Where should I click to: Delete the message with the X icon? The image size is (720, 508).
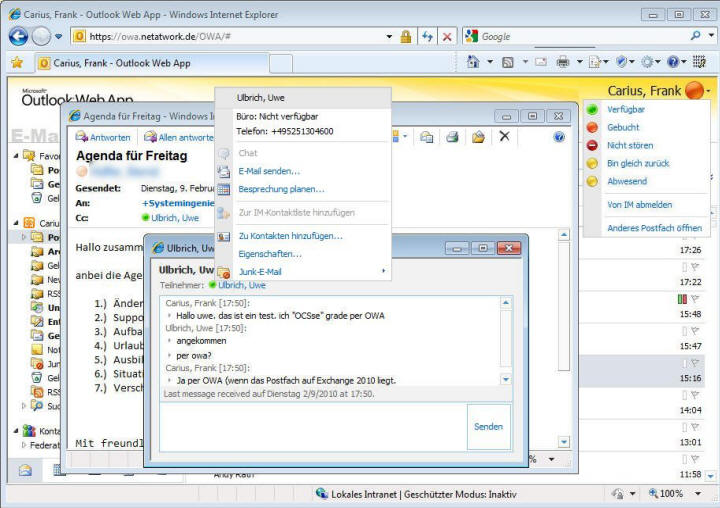tap(504, 136)
